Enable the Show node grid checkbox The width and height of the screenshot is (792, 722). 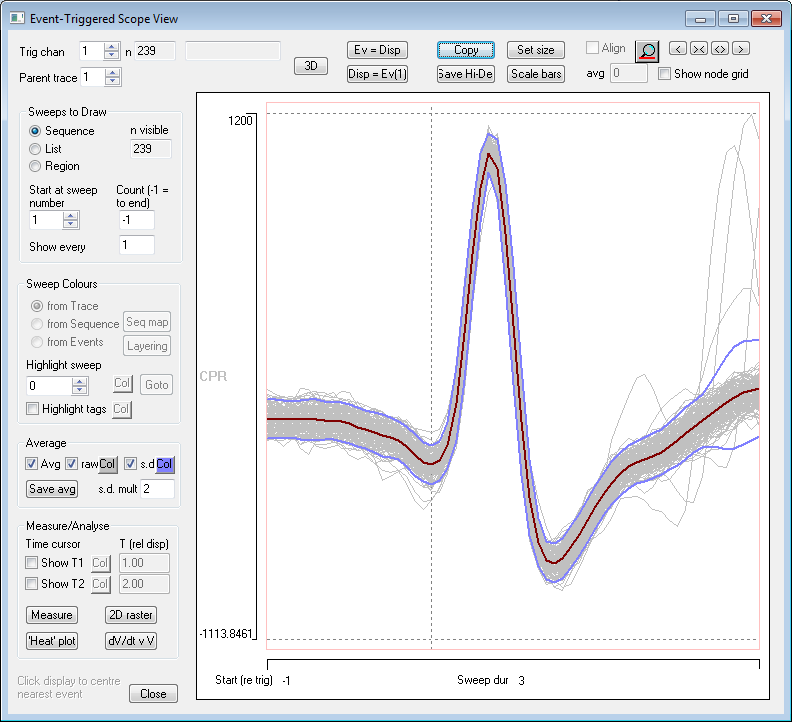(x=665, y=74)
